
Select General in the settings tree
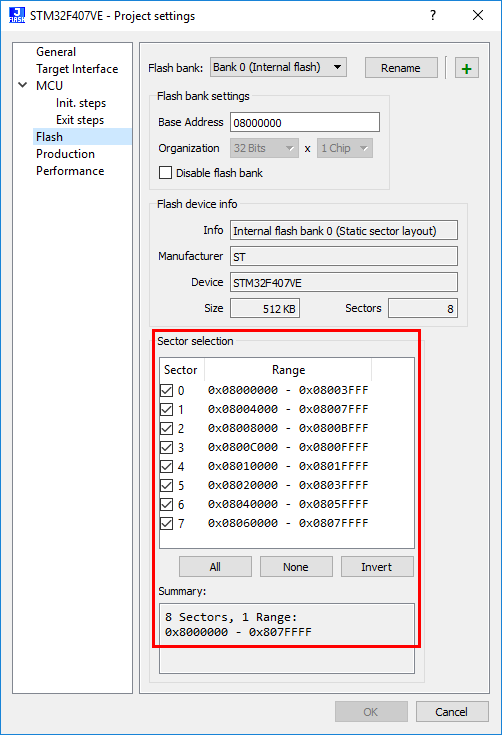[56, 52]
